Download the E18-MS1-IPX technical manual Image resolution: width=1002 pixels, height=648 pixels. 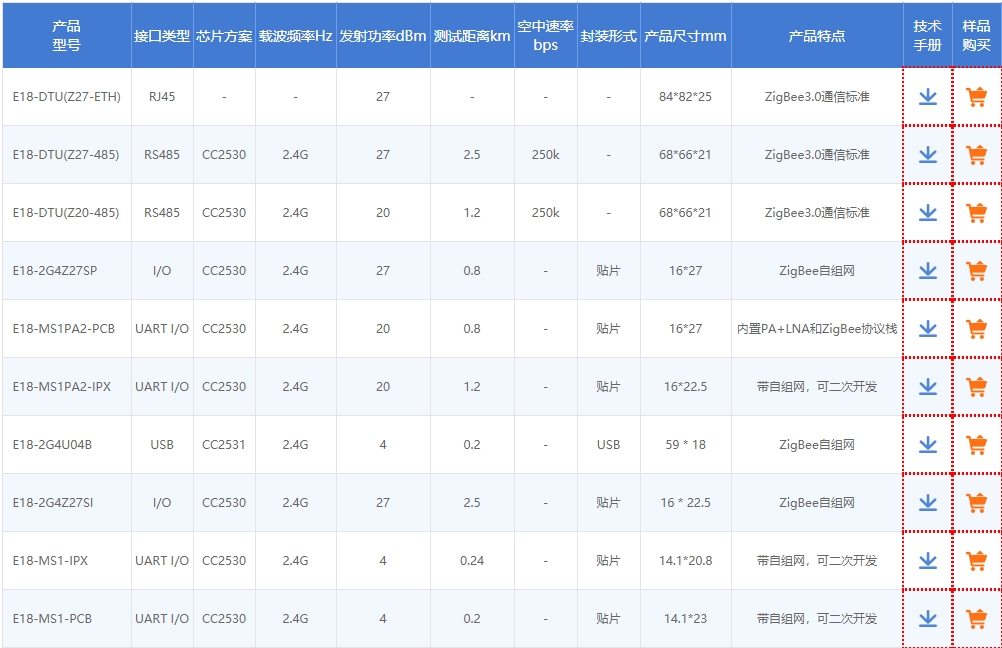pos(927,560)
